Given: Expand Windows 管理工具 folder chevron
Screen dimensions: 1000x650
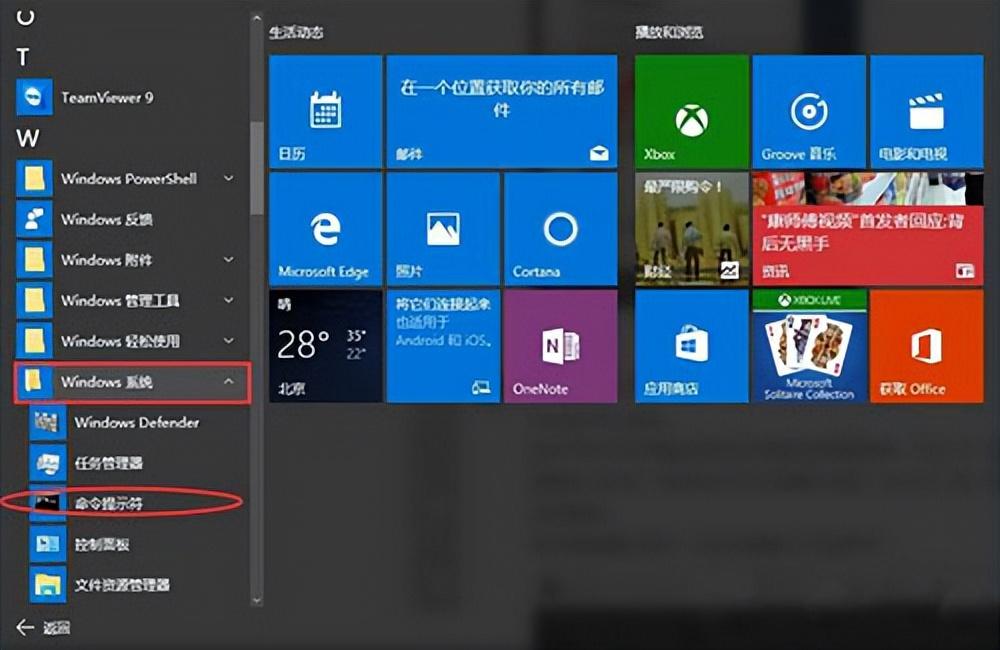Looking at the screenshot, I should click(x=228, y=300).
